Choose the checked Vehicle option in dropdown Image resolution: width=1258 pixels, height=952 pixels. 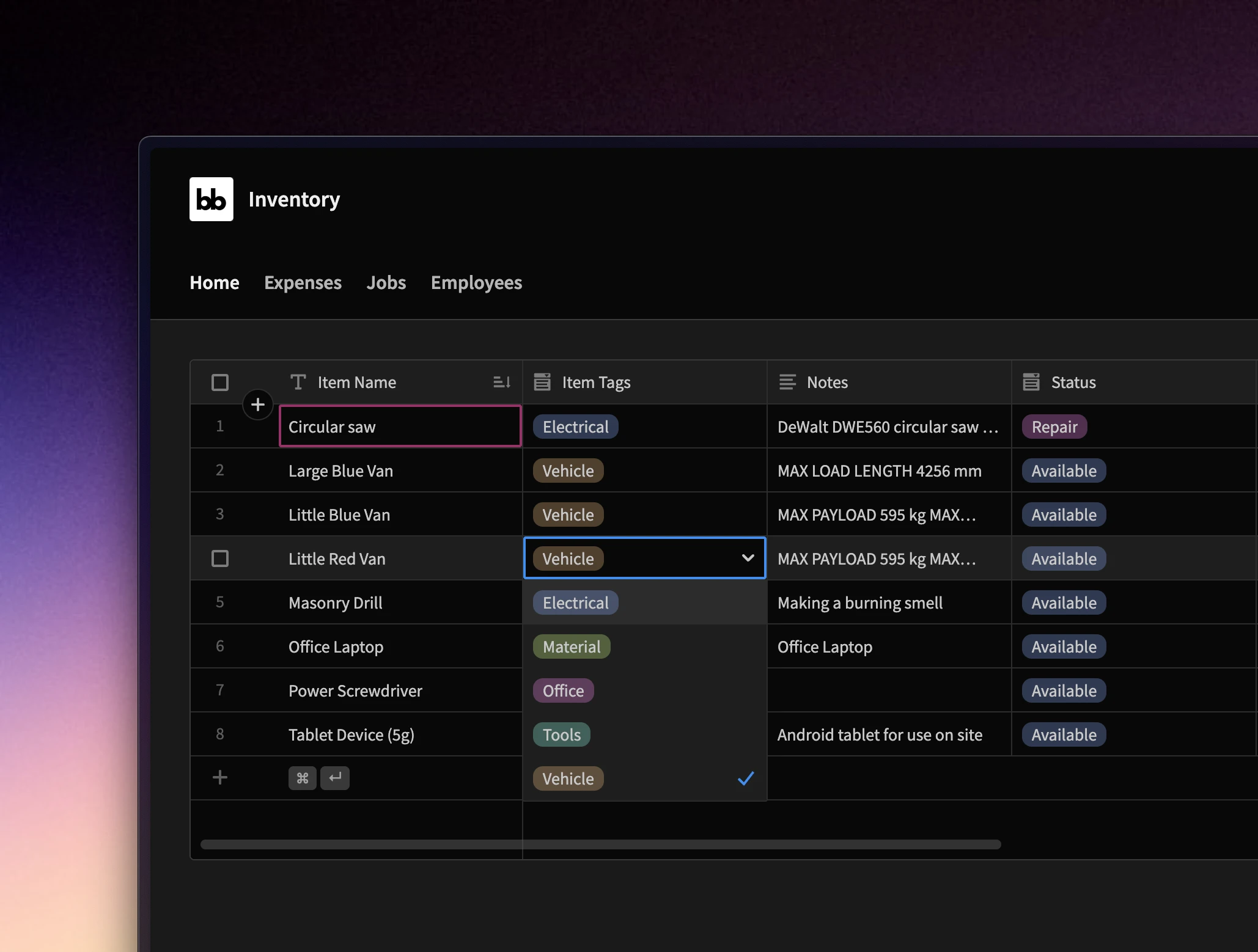(645, 778)
